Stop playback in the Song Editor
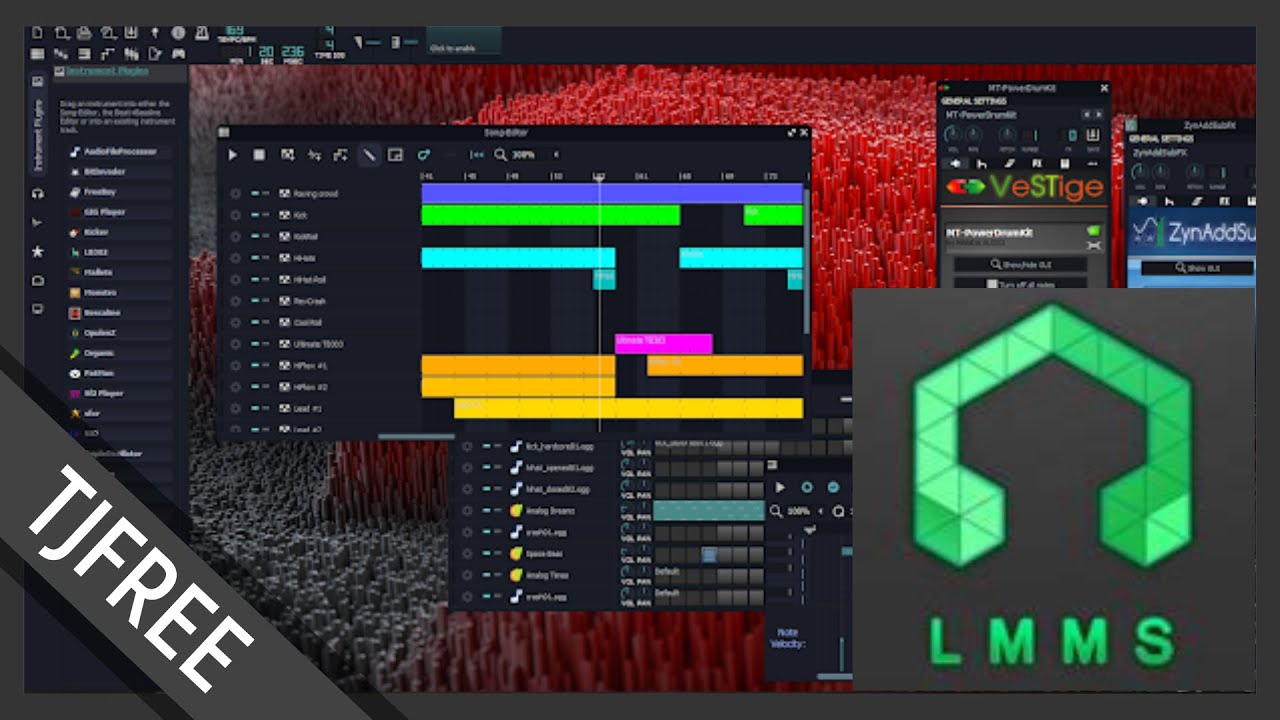The width and height of the screenshot is (1280, 720). tap(259, 155)
